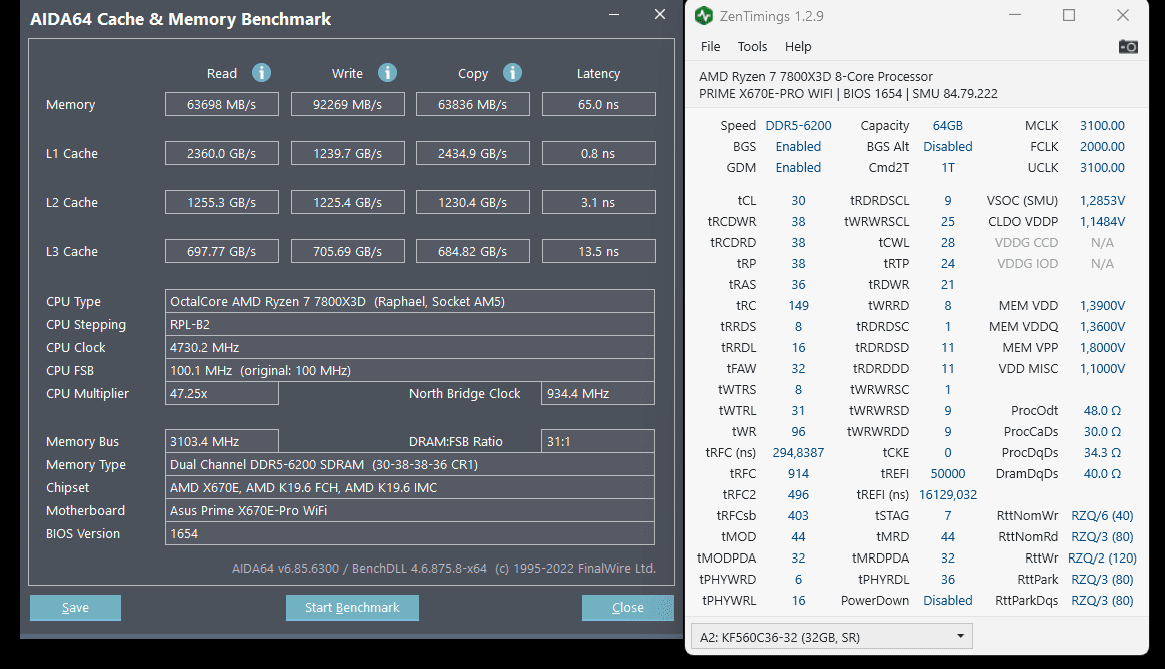Click the L3 Cache latency 13.5 ns

(x=598, y=252)
